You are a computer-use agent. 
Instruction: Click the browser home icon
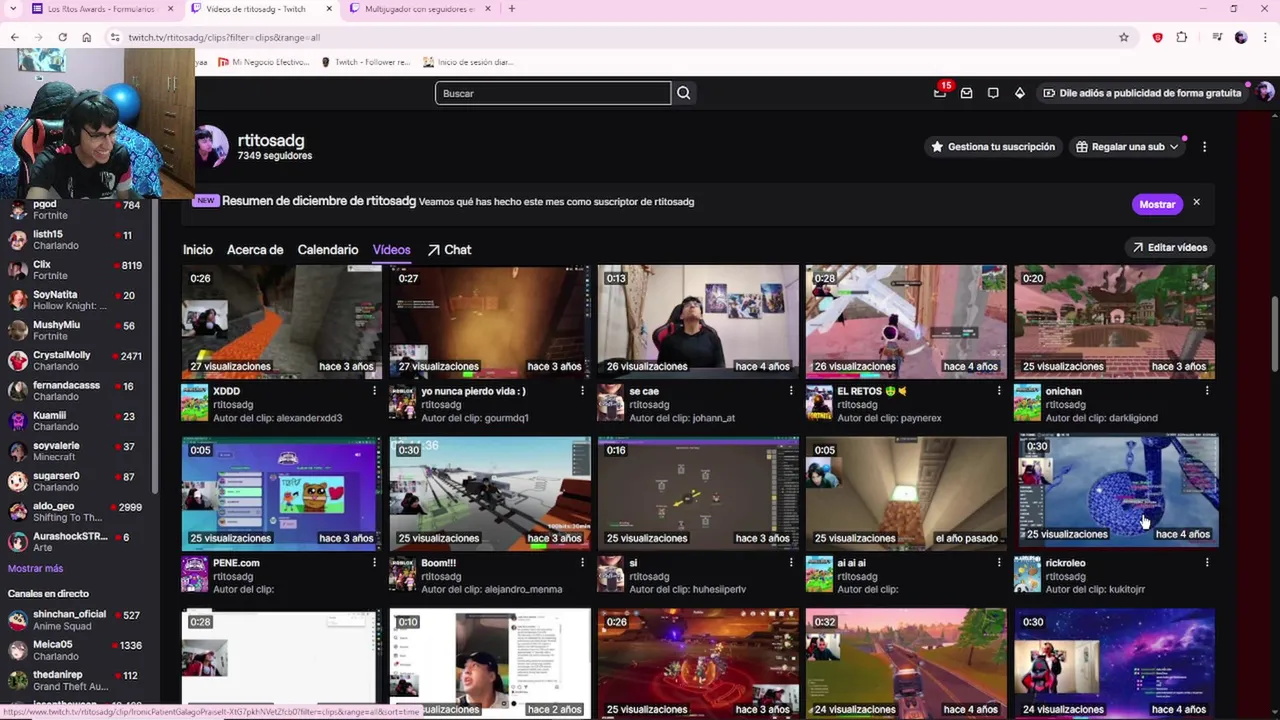coord(87,37)
